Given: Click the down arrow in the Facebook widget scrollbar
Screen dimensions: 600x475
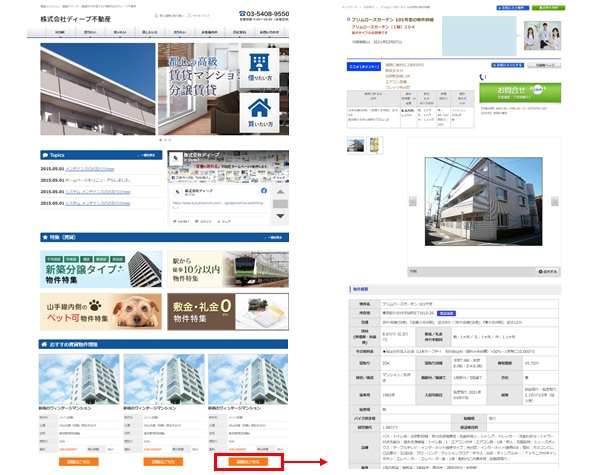Looking at the screenshot, I should [x=280, y=216].
